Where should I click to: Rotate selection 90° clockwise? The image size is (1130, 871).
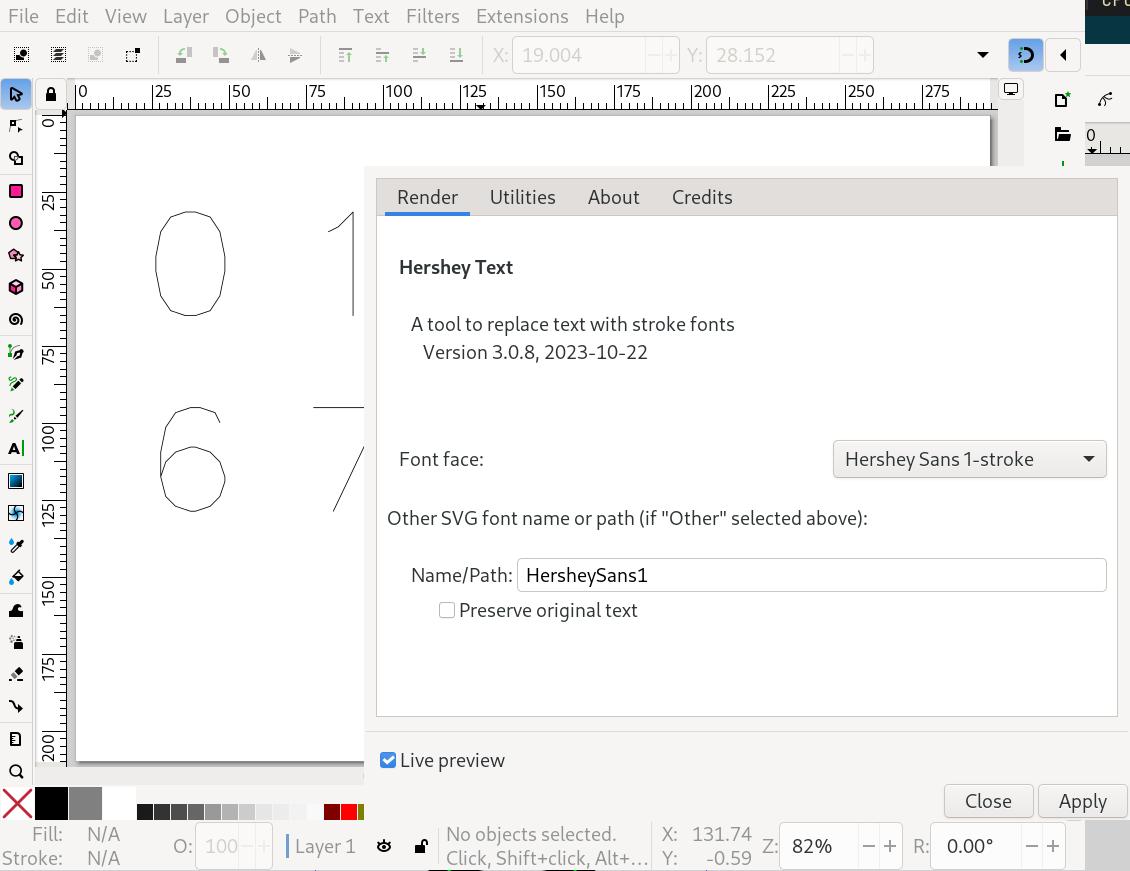(x=221, y=55)
